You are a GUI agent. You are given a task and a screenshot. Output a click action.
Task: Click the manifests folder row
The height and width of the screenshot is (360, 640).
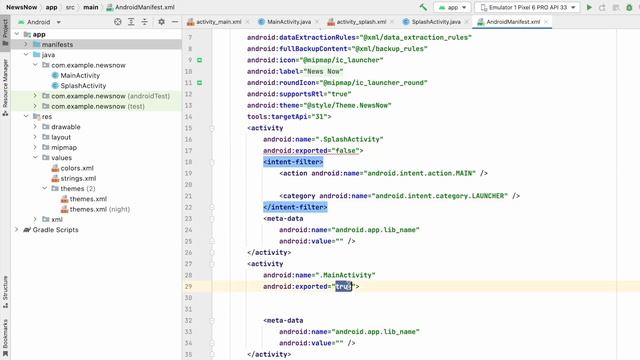(96, 44)
